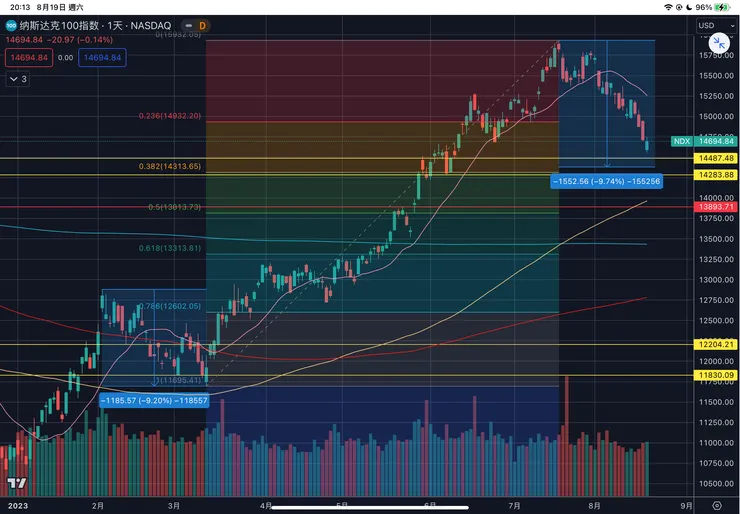Click the 12500.00 price axis label
740x514 pixels.
pyautogui.click(x=716, y=320)
